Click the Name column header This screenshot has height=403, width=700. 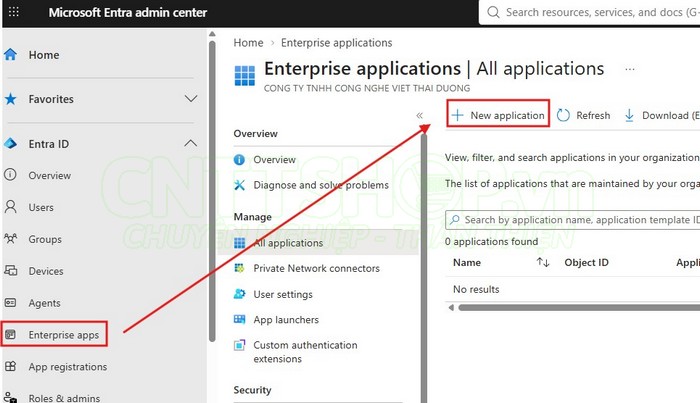click(x=467, y=262)
